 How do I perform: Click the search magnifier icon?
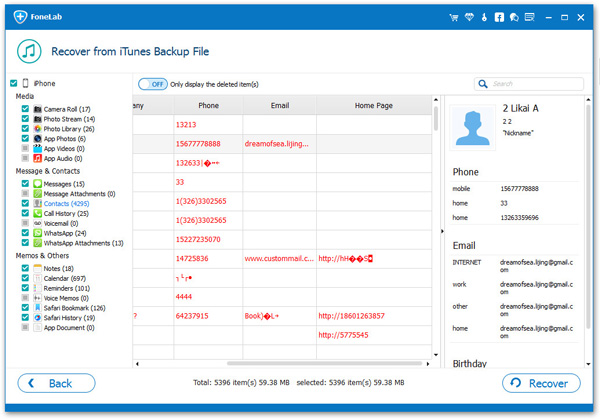pyautogui.click(x=484, y=84)
